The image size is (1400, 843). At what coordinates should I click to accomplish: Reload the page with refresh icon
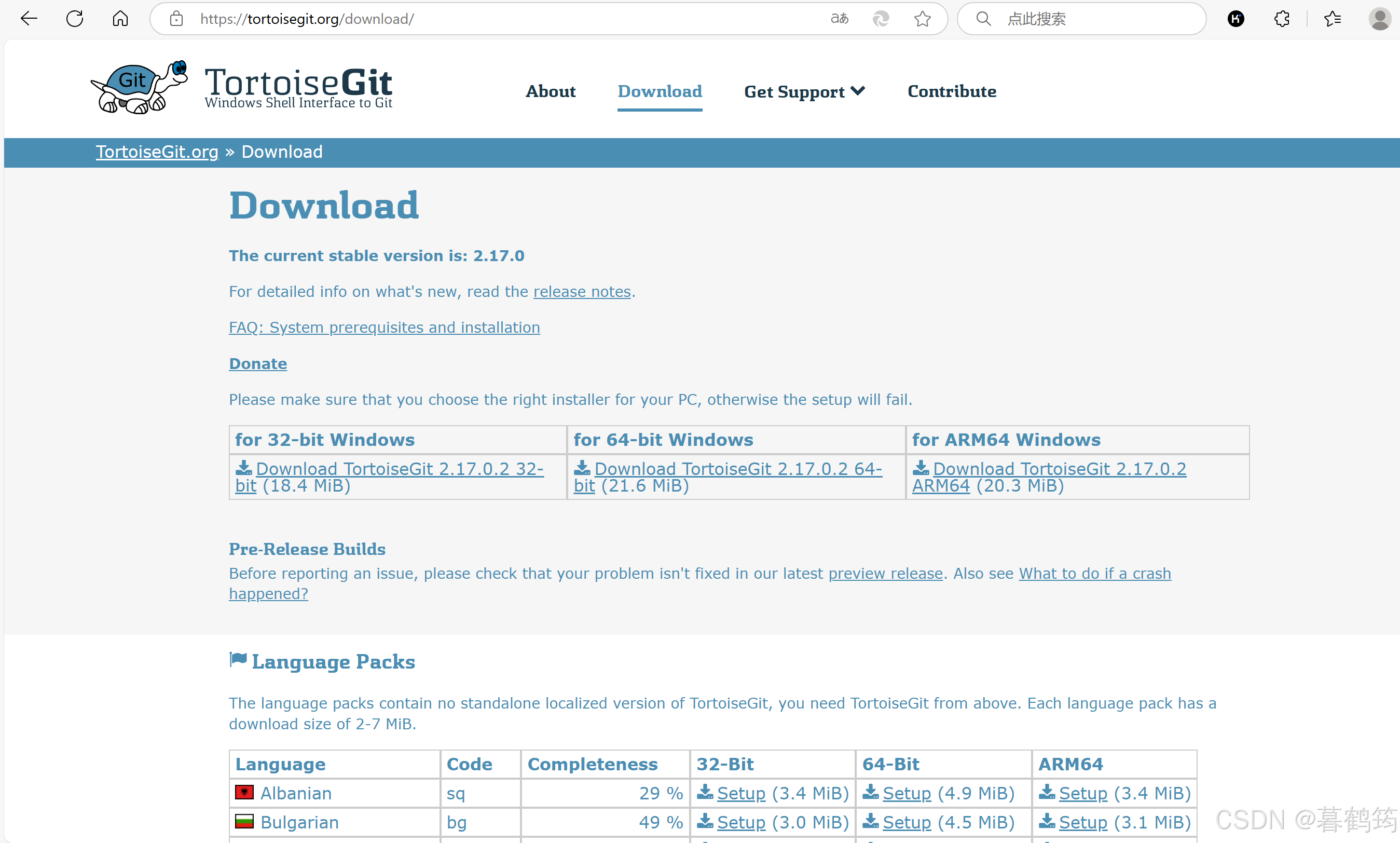(74, 19)
